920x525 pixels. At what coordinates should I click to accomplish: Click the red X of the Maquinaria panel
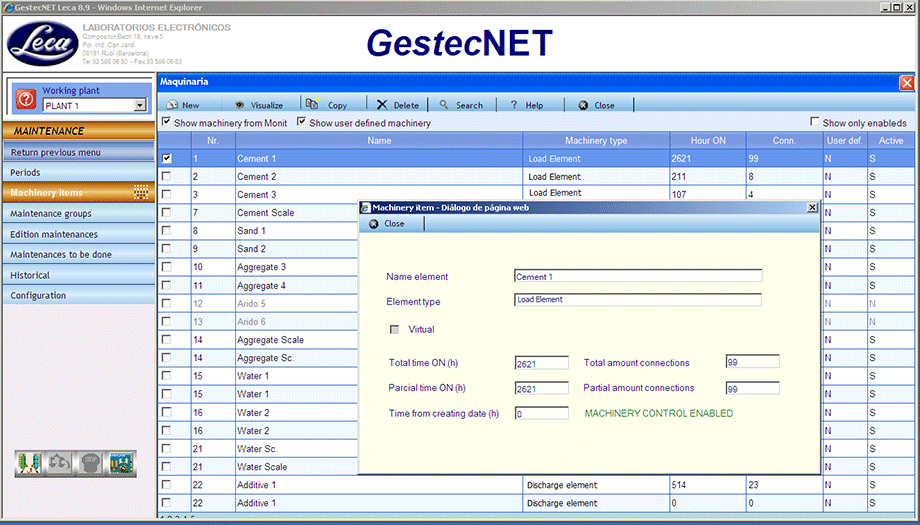pyautogui.click(x=907, y=83)
